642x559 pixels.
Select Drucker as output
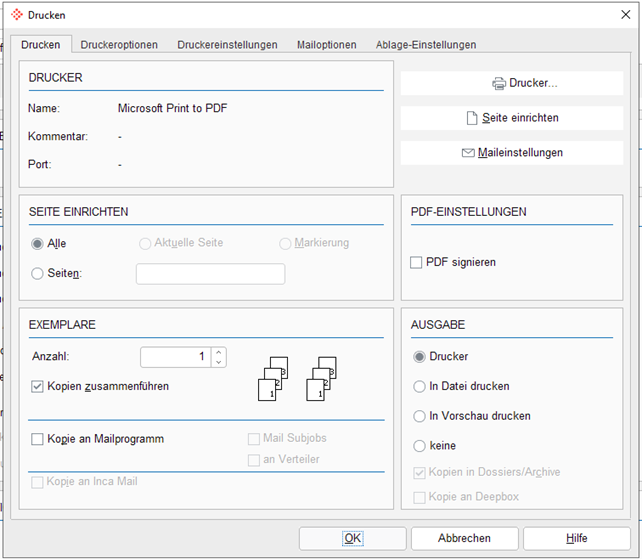419,357
